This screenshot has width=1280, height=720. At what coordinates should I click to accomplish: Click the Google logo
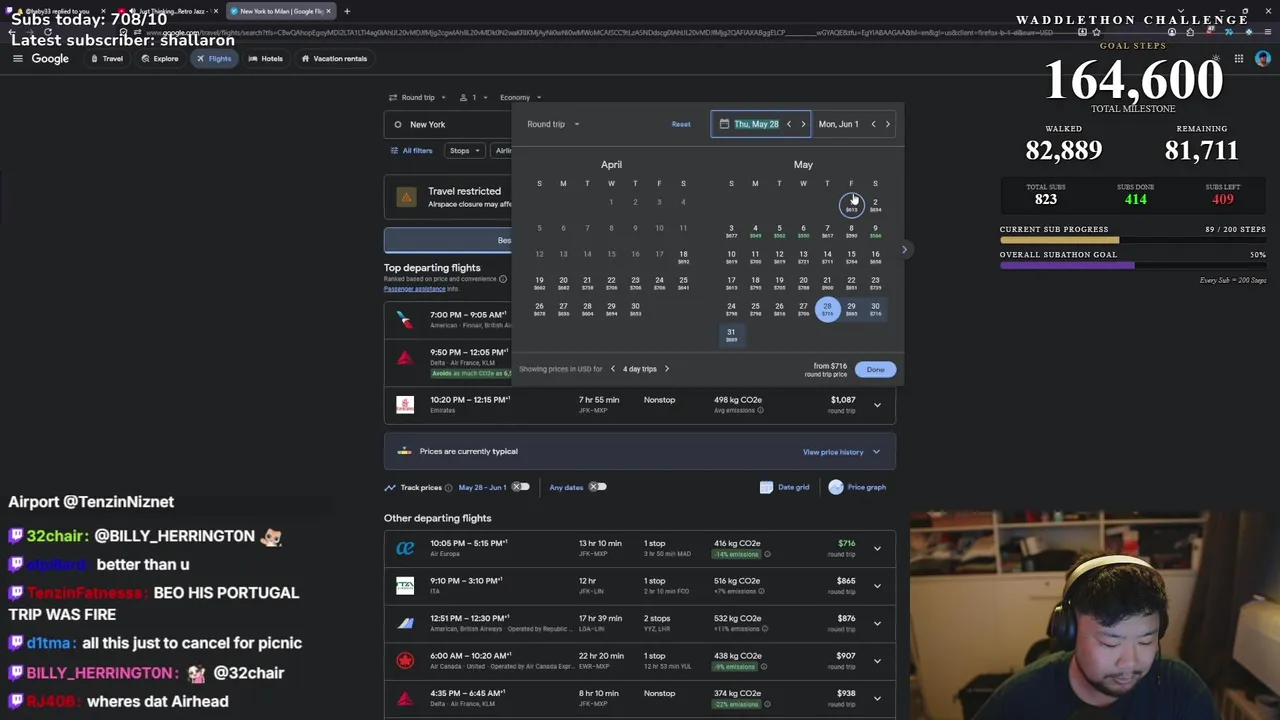50,58
